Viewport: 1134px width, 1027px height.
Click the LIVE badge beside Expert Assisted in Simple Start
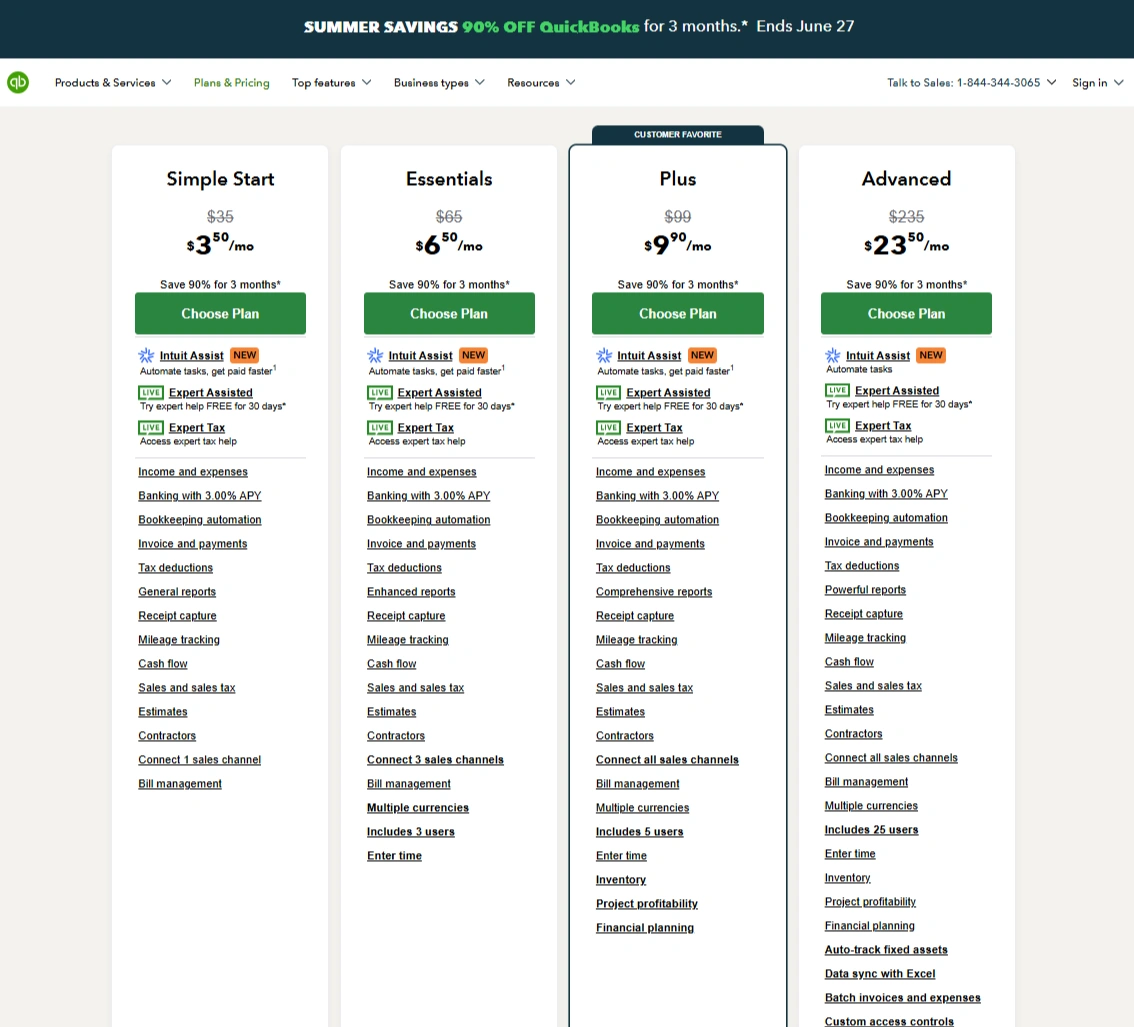[150, 393]
